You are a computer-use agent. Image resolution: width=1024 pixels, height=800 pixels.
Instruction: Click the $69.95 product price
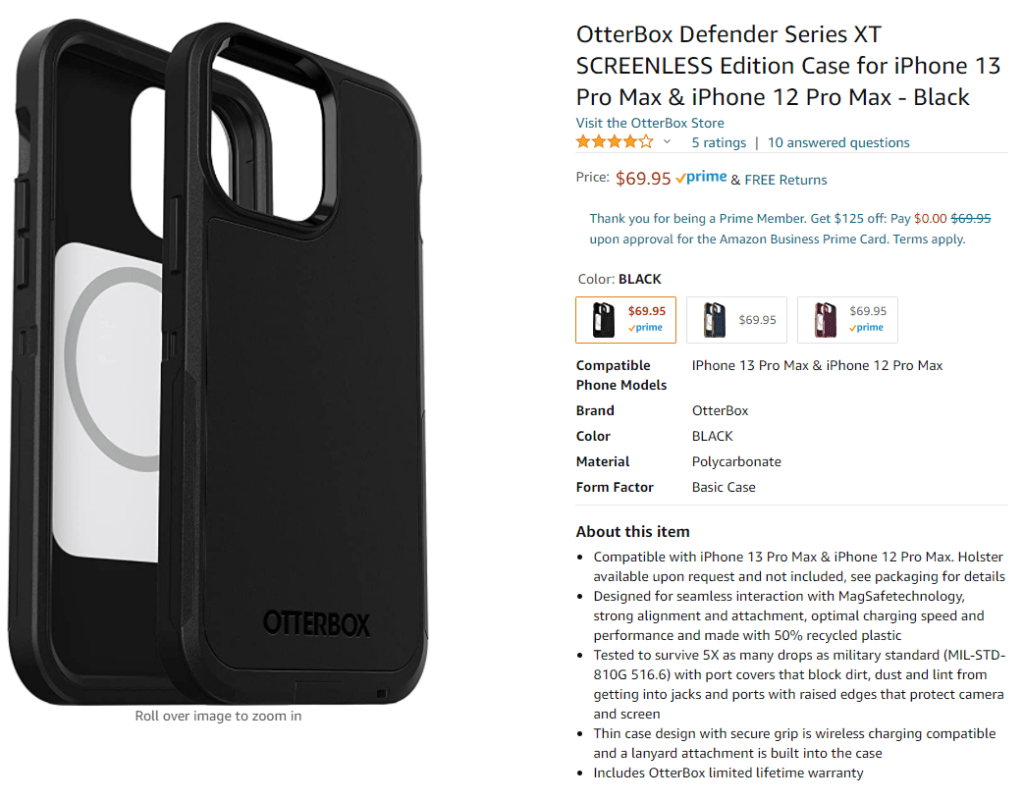click(643, 178)
